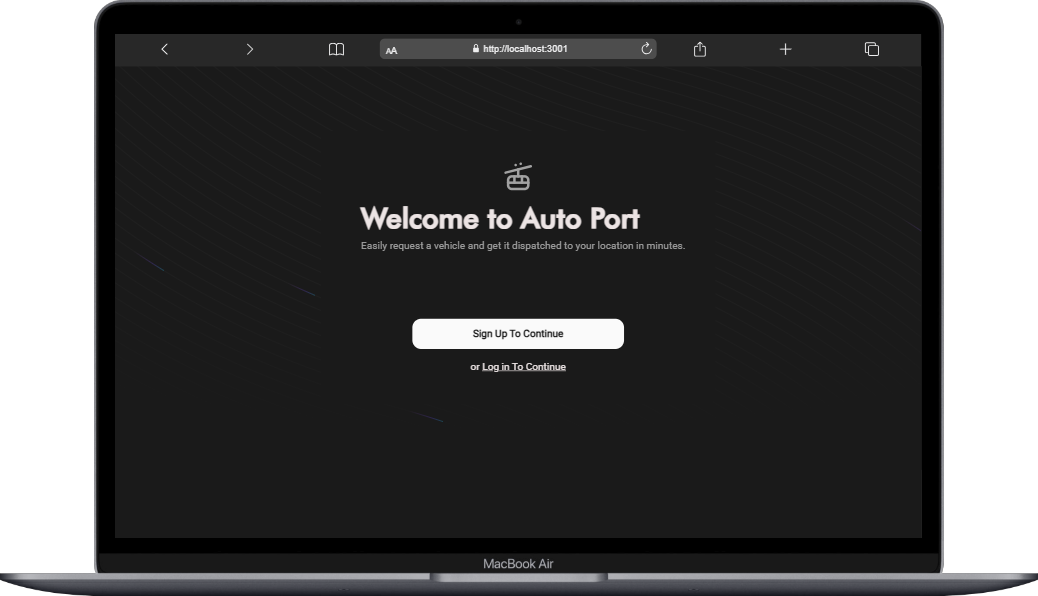The width and height of the screenshot is (1038, 596).
Task: Open the Bookmarks sidebar
Action: coord(336,49)
